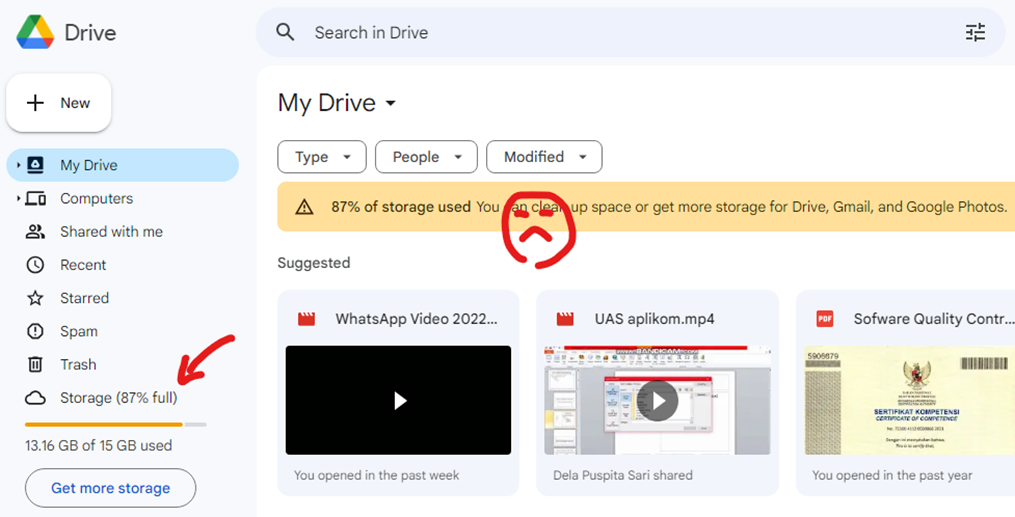This screenshot has width=1015, height=517.
Task: Click the Recent clock icon in sidebar
Action: point(36,265)
